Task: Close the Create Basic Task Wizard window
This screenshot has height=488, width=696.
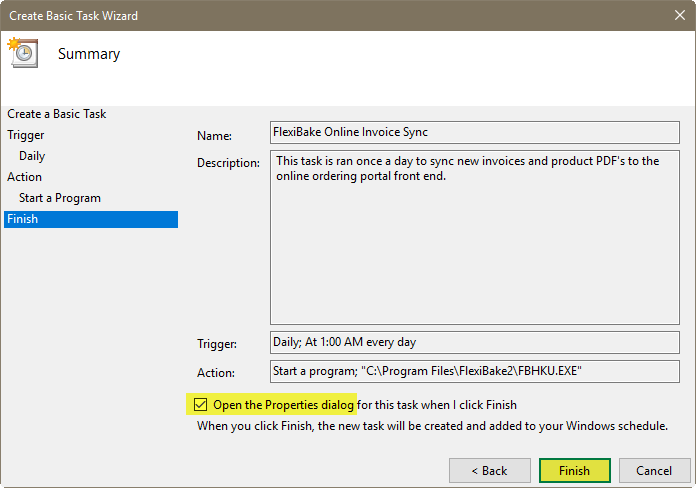Action: 680,15
